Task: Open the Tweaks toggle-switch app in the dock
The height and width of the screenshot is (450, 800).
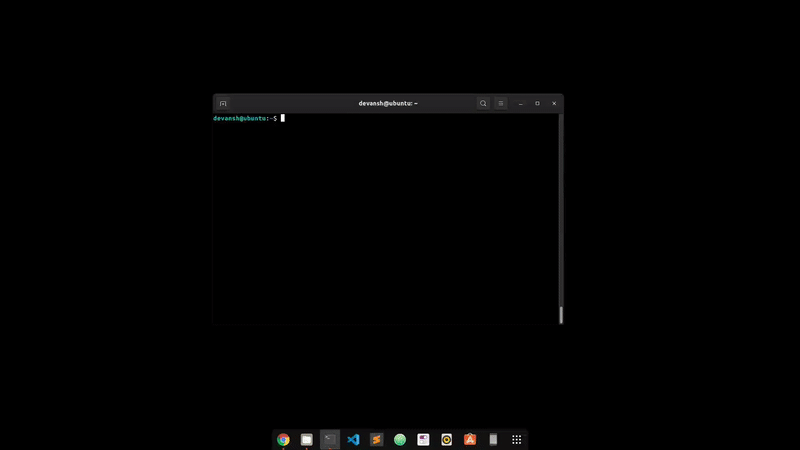Action: 423,439
